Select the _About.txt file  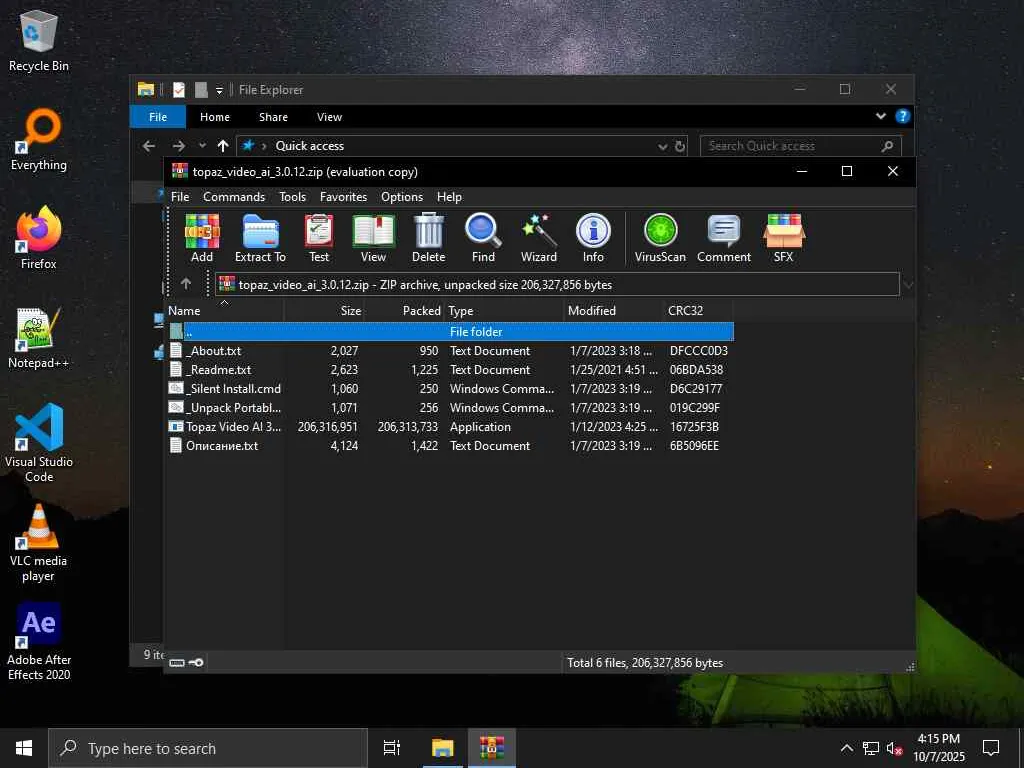point(449,351)
